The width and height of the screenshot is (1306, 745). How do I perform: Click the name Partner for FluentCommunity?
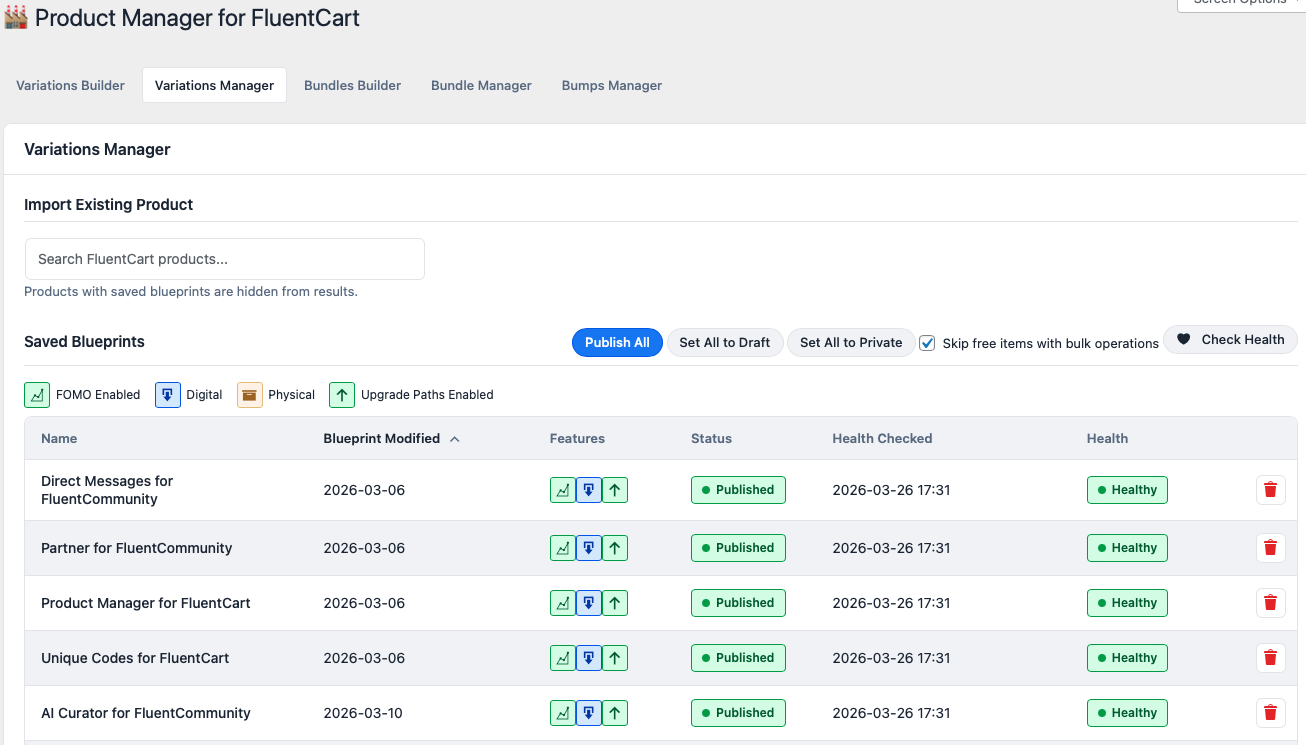(136, 548)
